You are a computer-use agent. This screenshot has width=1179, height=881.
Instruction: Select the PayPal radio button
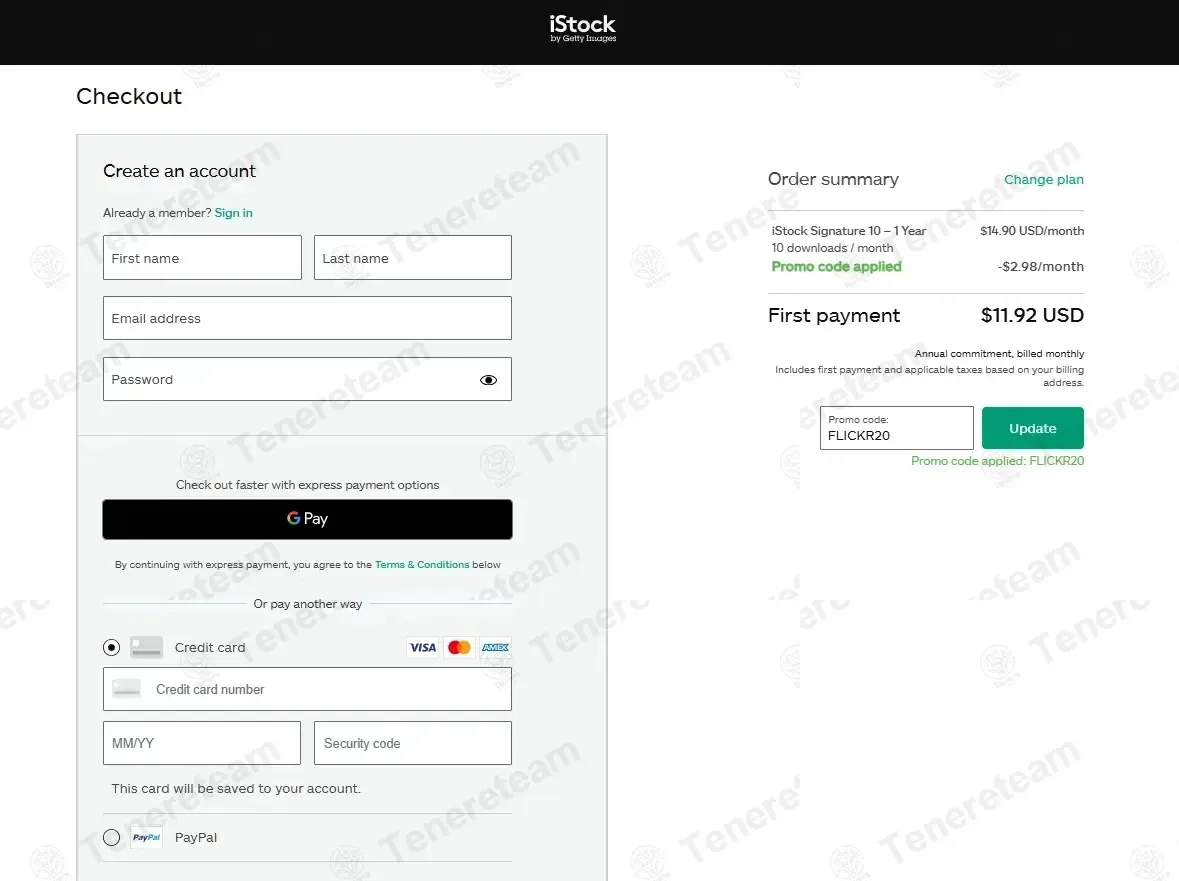pos(111,837)
